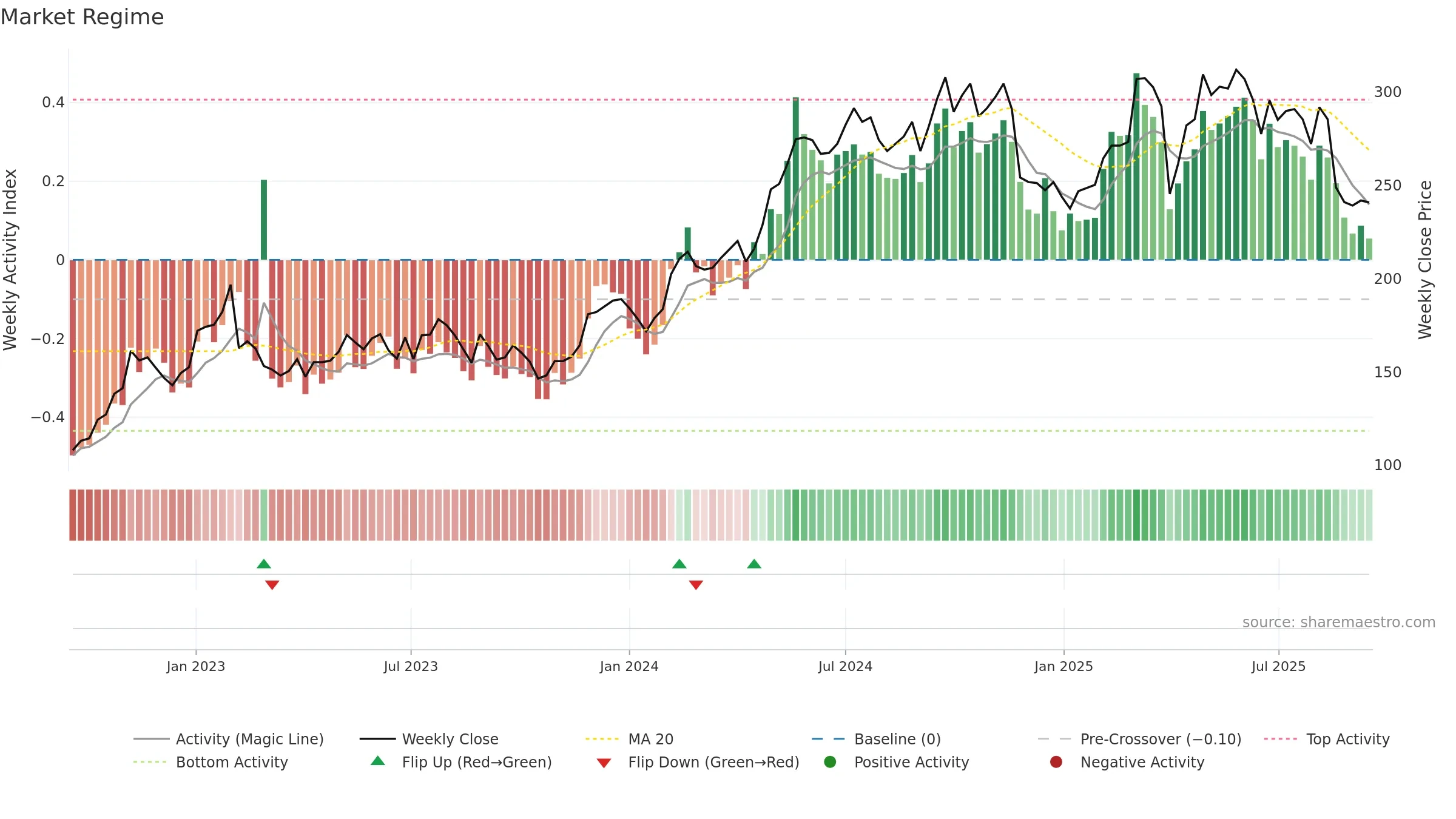The image size is (1456, 819).
Task: Click the 200 price tick label
Action: click(x=1388, y=279)
